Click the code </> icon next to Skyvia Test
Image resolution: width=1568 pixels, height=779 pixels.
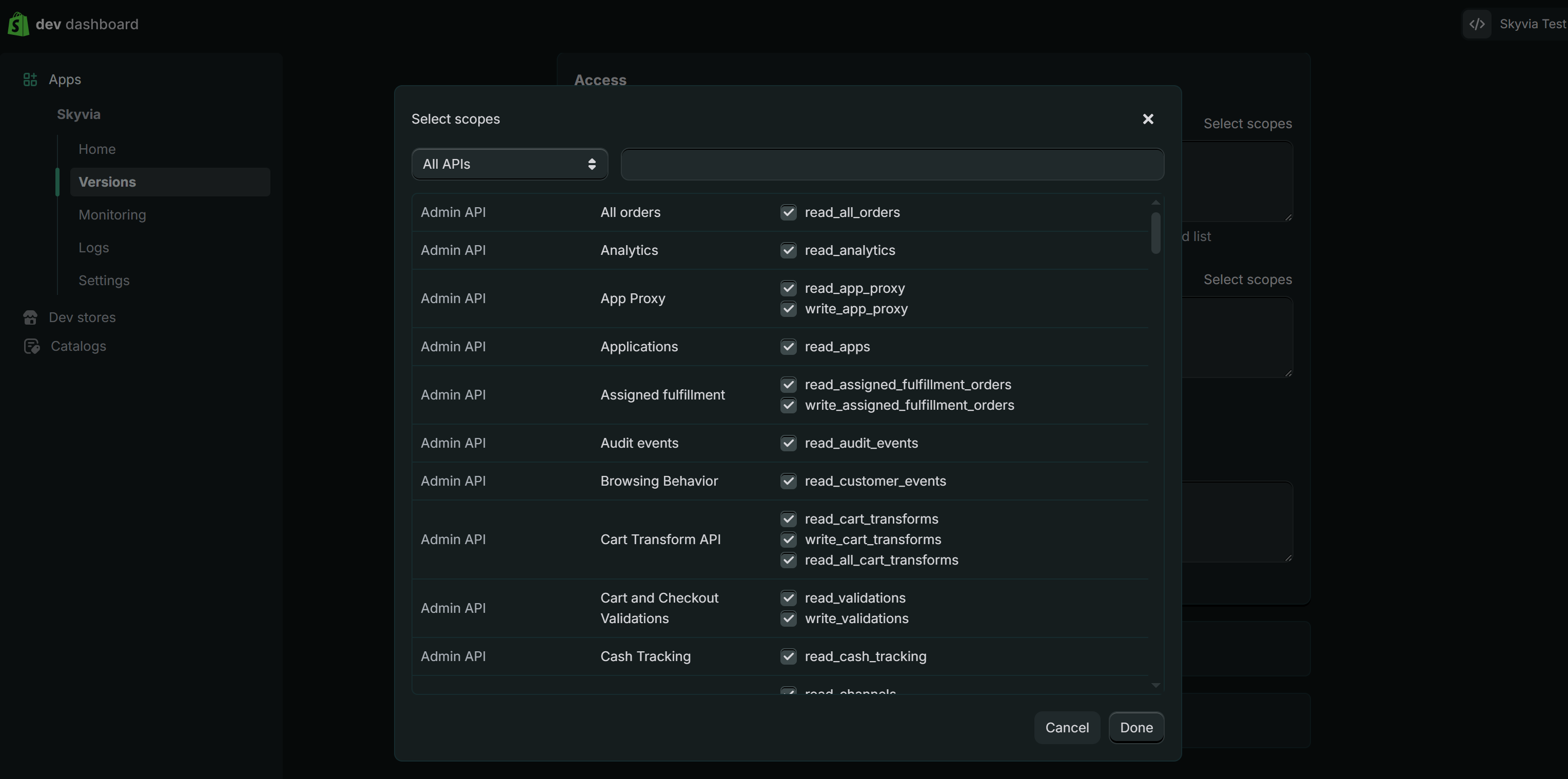click(x=1478, y=24)
